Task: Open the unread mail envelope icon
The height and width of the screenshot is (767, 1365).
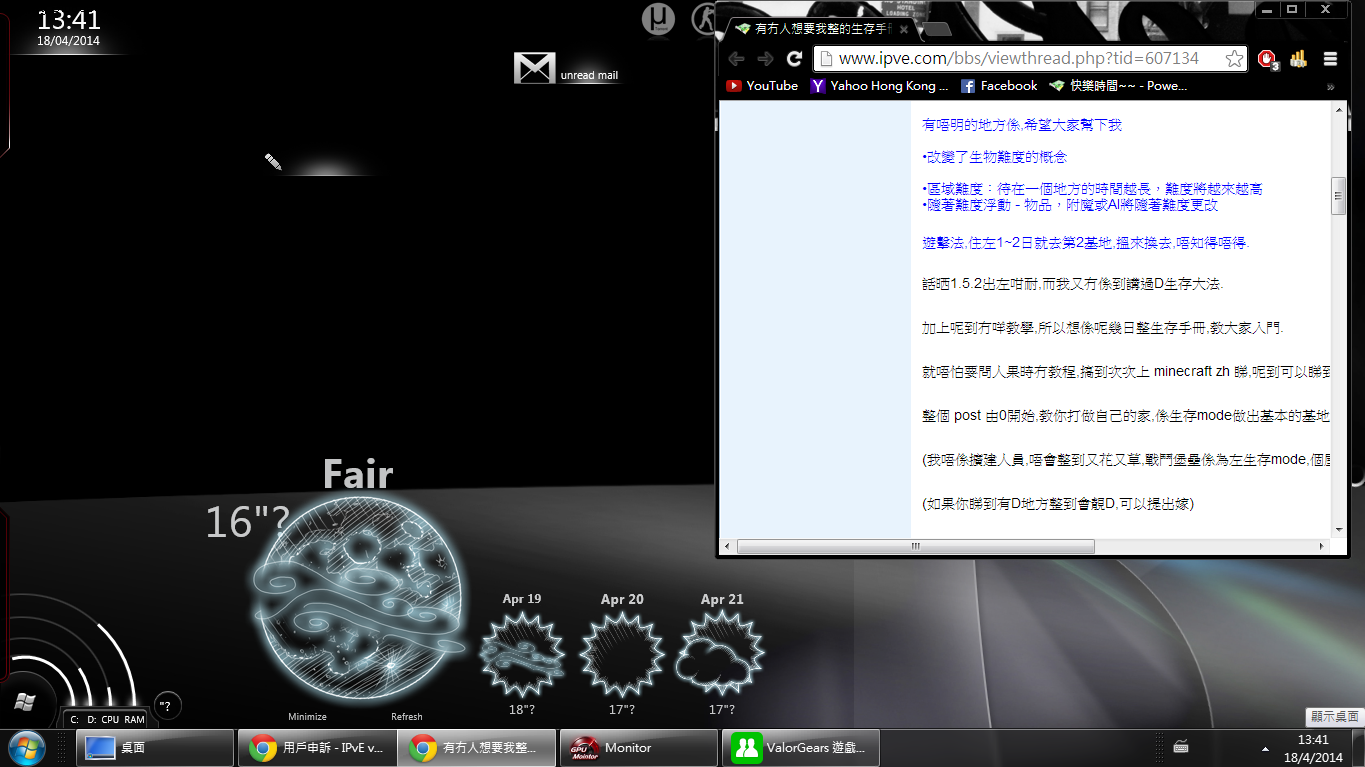Action: click(534, 67)
